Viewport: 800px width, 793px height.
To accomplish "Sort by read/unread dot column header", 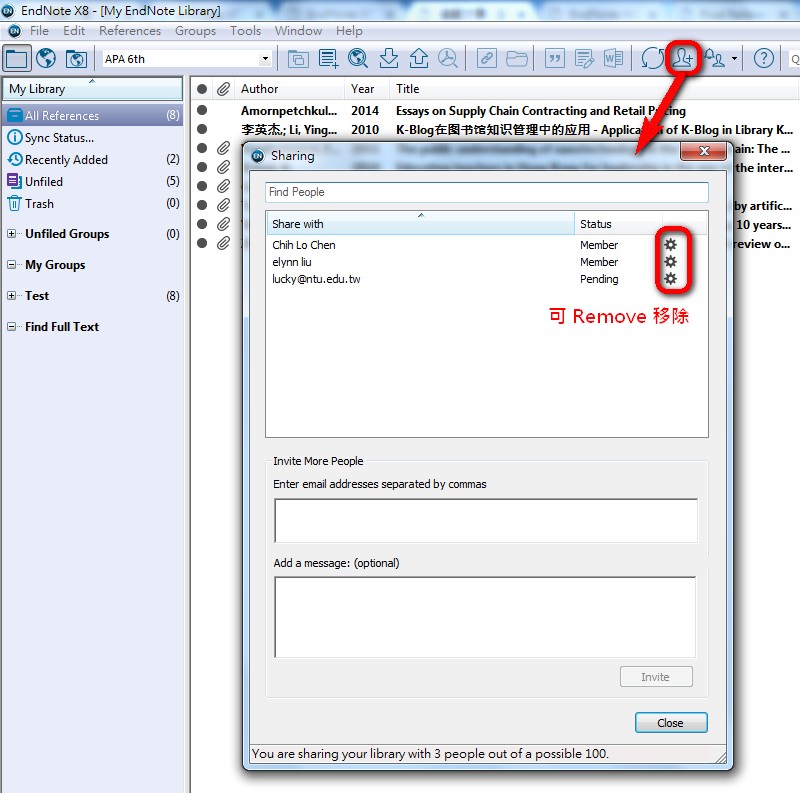I will pos(202,89).
